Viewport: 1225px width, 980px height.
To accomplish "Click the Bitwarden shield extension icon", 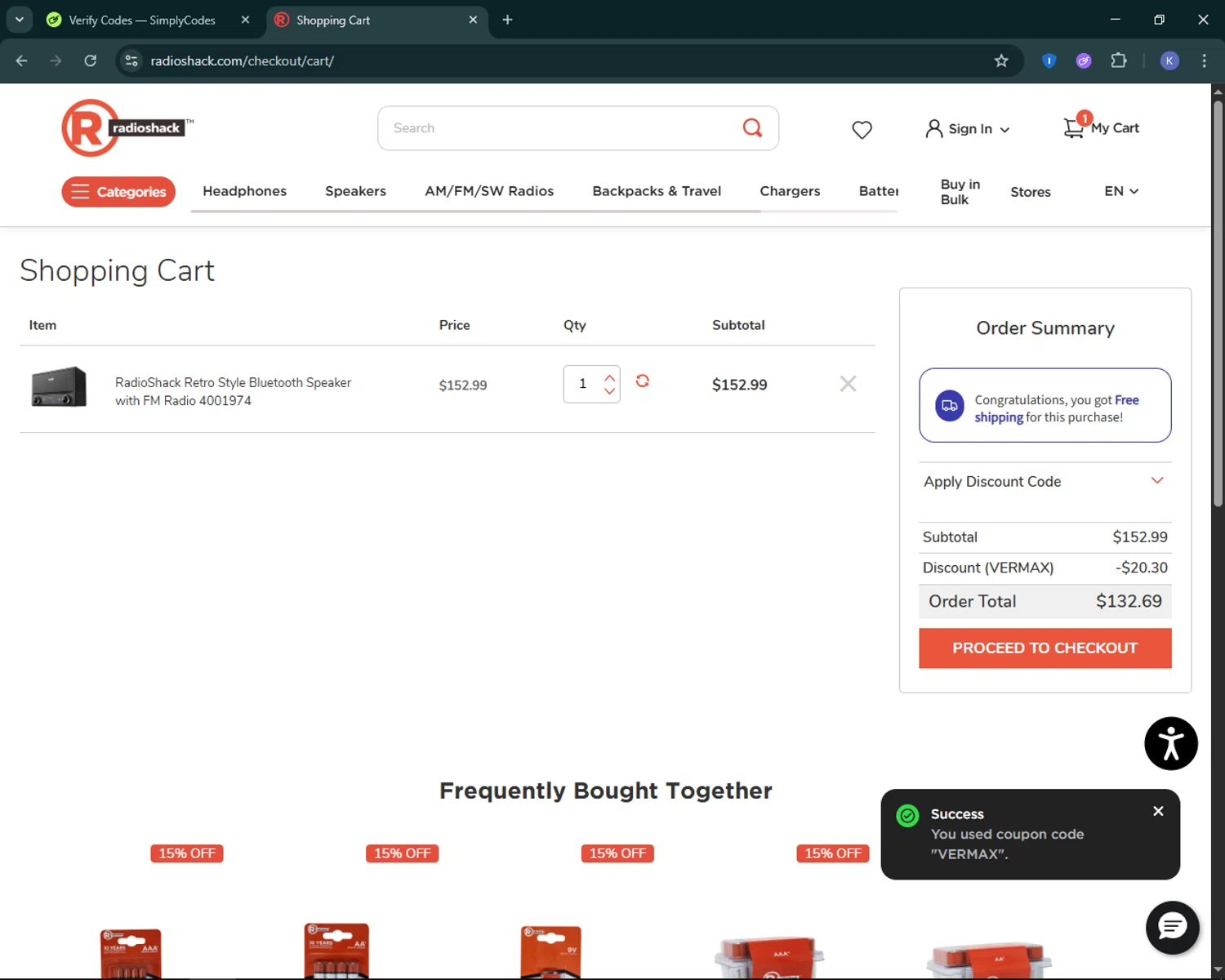I will (x=1049, y=60).
